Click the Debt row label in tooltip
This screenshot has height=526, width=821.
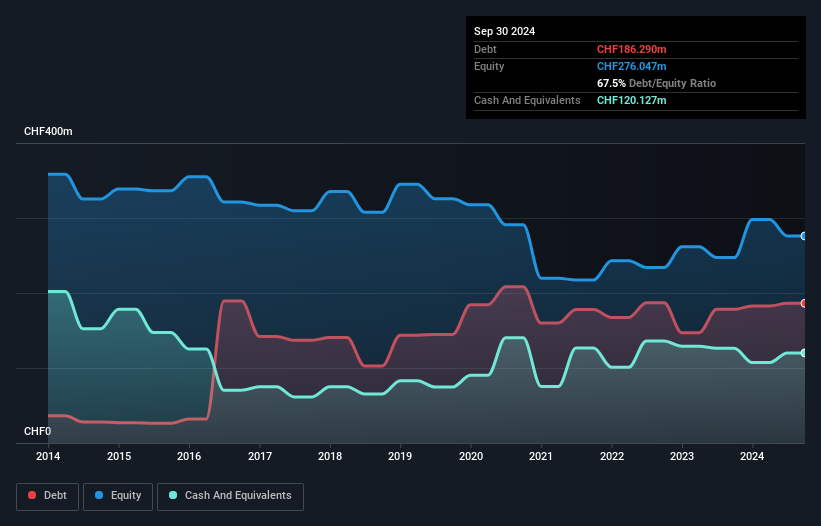[485, 49]
